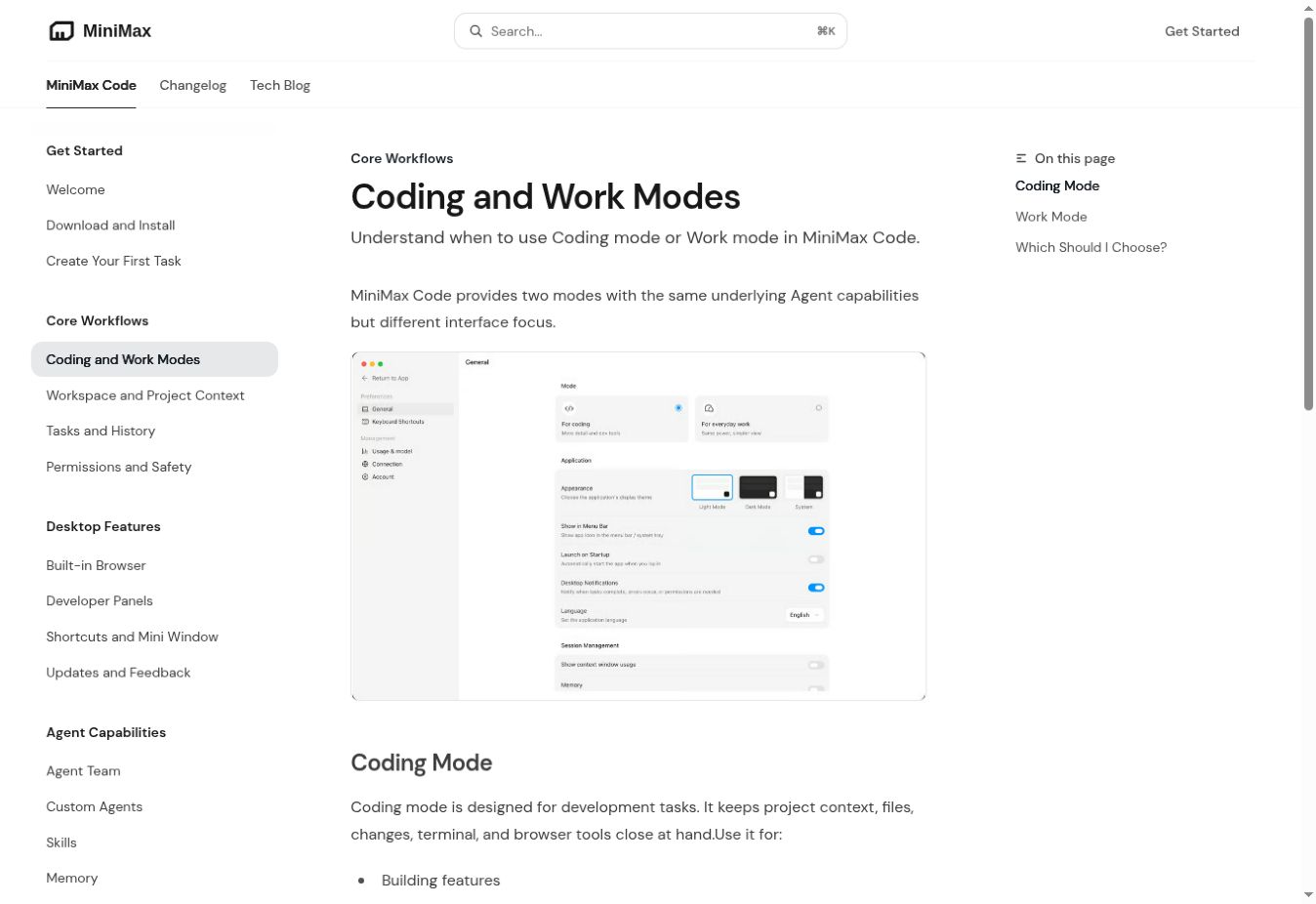
Task: Click the 'Desktop Features' sidebar heading
Action: 103,526
